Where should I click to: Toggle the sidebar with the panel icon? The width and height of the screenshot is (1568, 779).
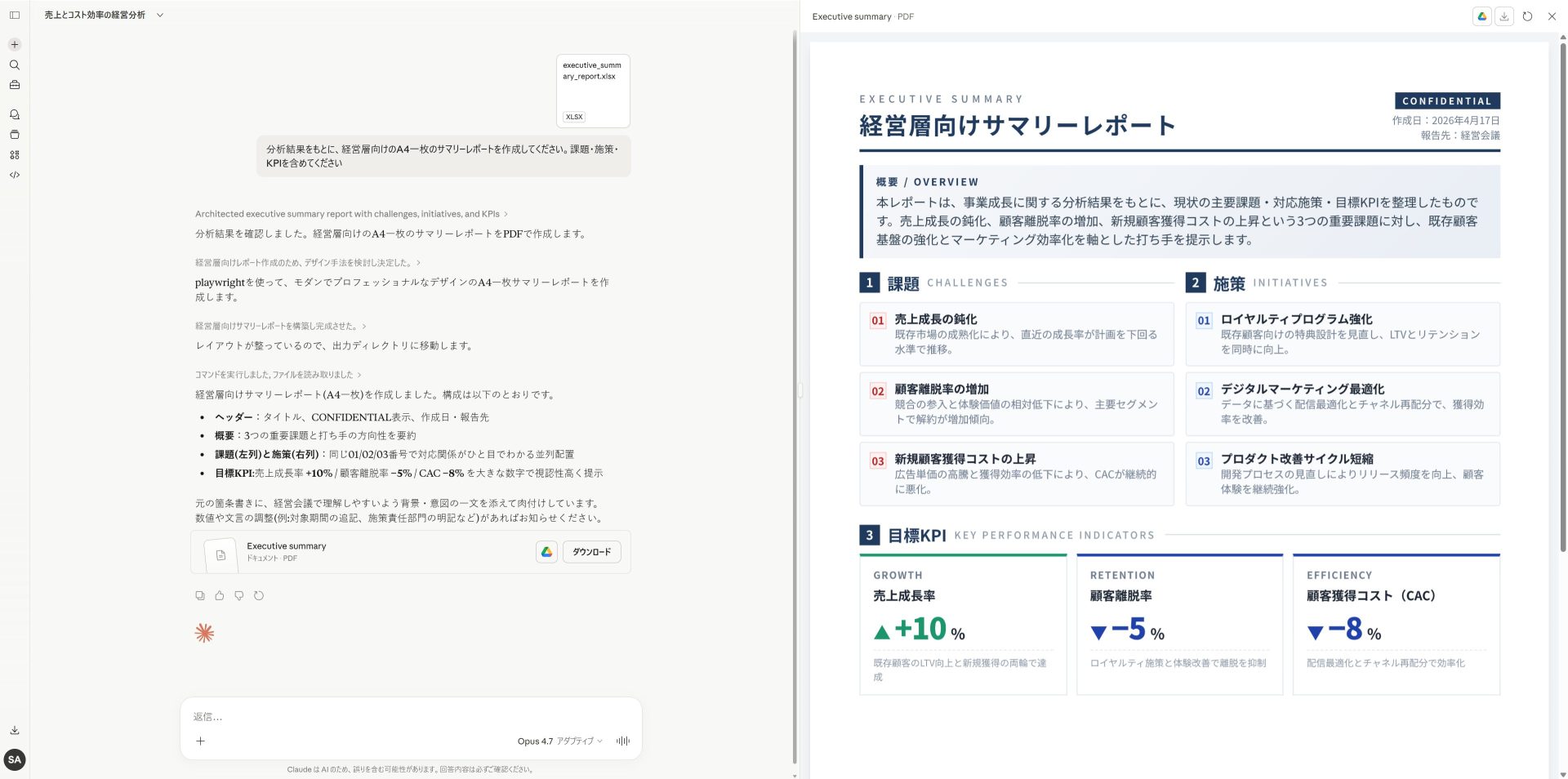[x=15, y=15]
